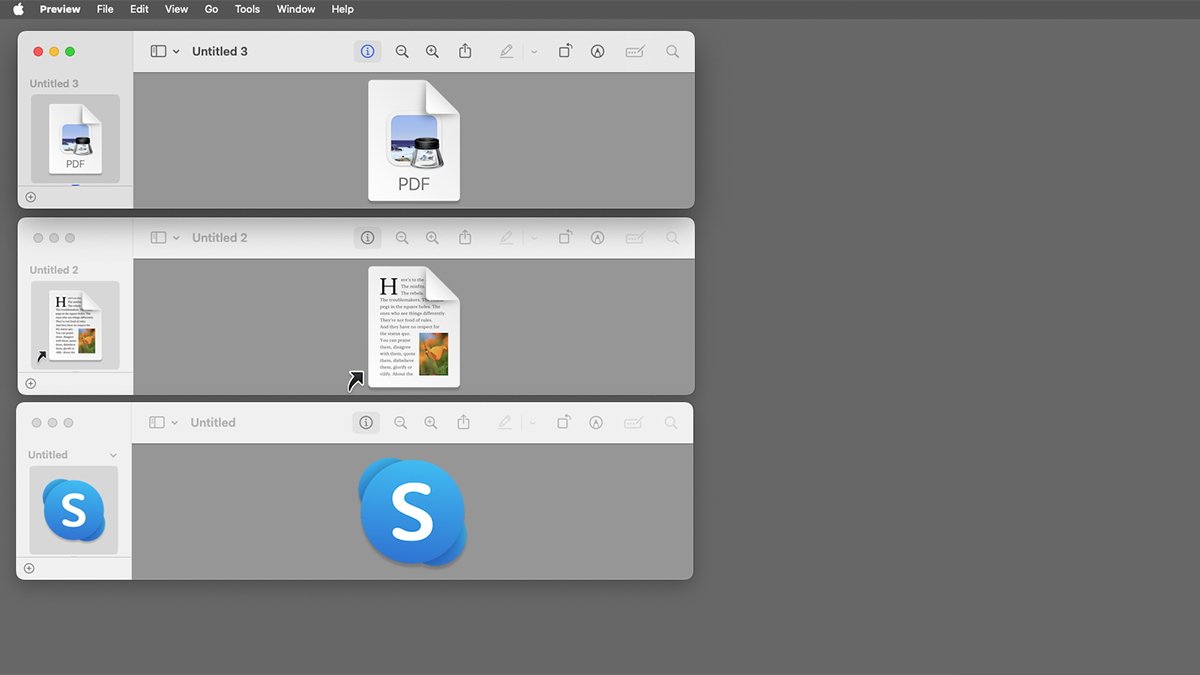Open the Help menu
Viewport: 1200px width, 675px height.
pos(342,9)
